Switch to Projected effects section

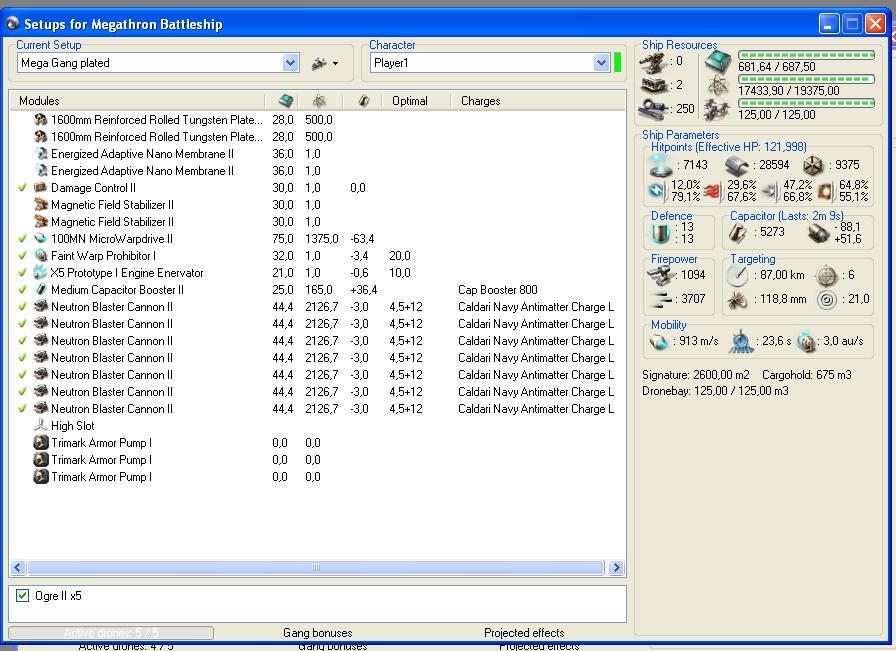pos(523,633)
